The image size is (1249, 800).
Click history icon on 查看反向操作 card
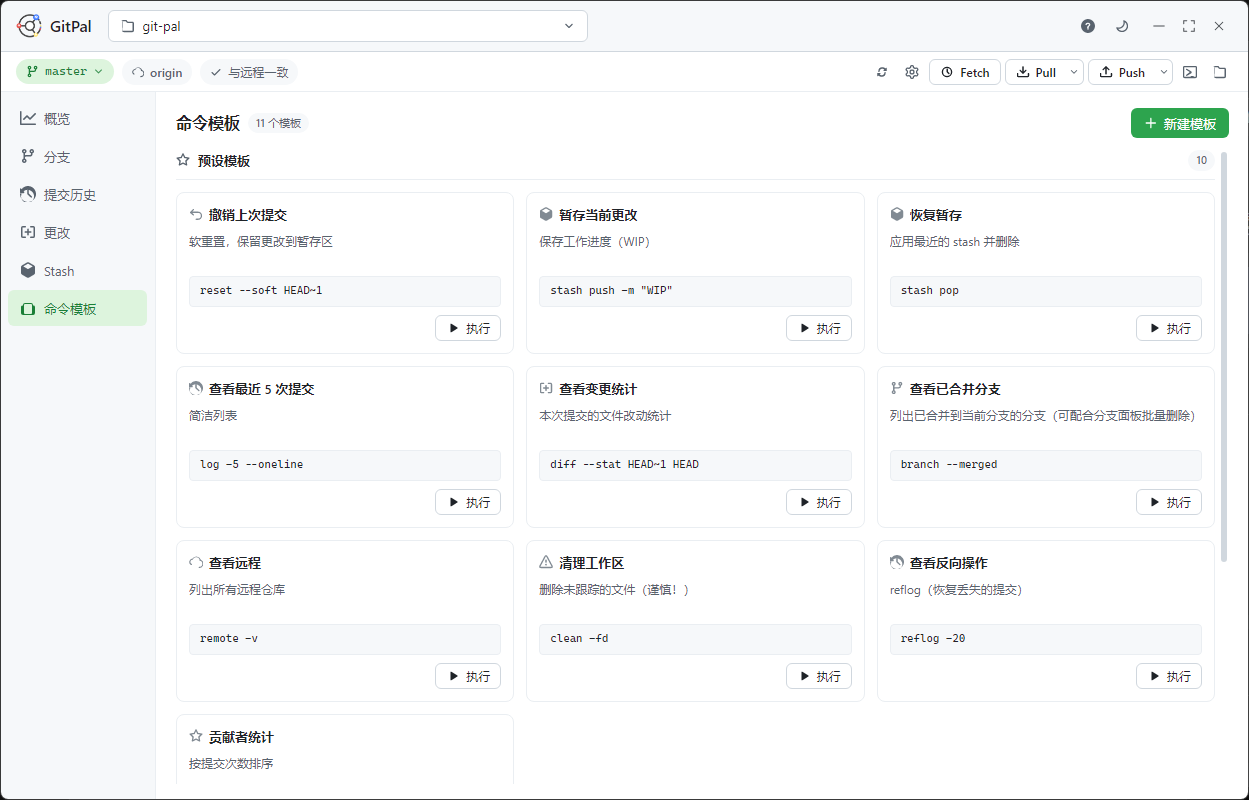(x=897, y=563)
